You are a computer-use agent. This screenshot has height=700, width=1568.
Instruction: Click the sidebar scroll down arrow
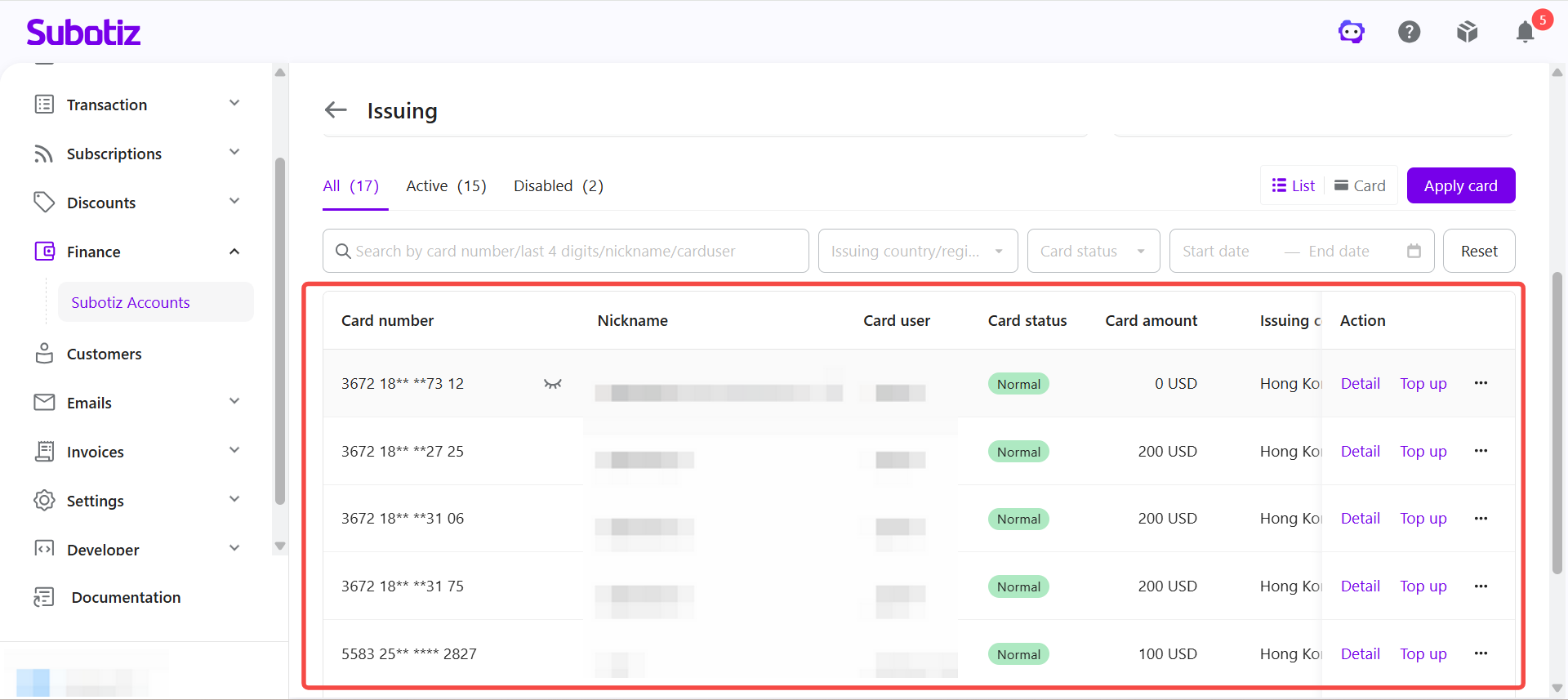[x=280, y=546]
